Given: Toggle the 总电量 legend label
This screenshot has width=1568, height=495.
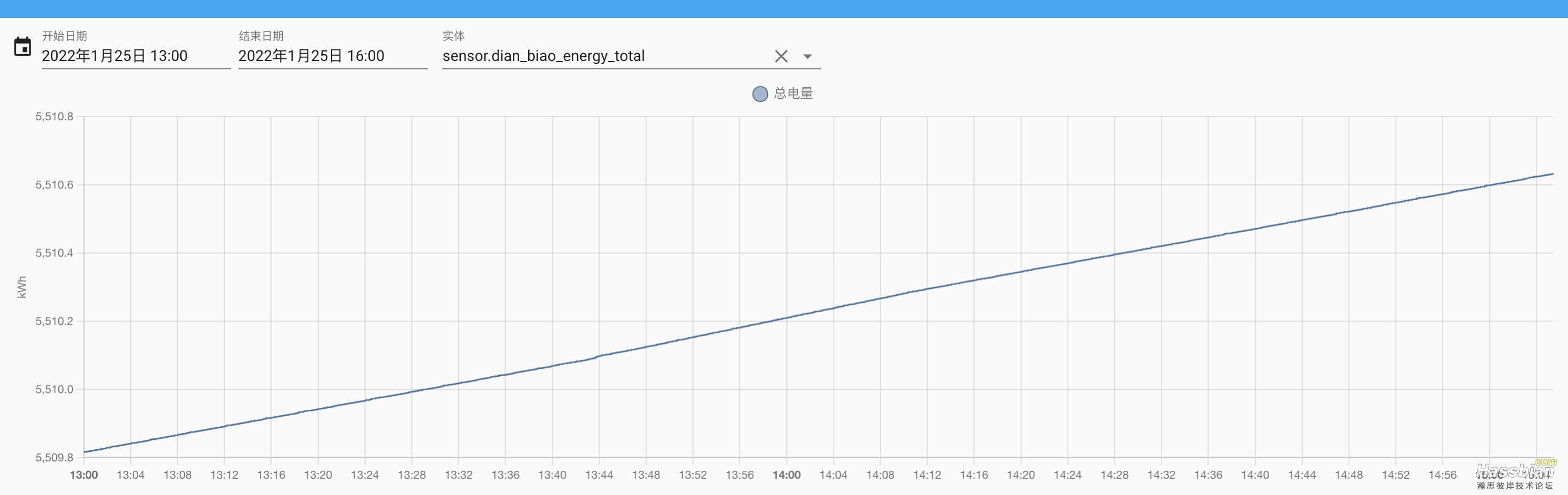Looking at the screenshot, I should click(x=793, y=94).
